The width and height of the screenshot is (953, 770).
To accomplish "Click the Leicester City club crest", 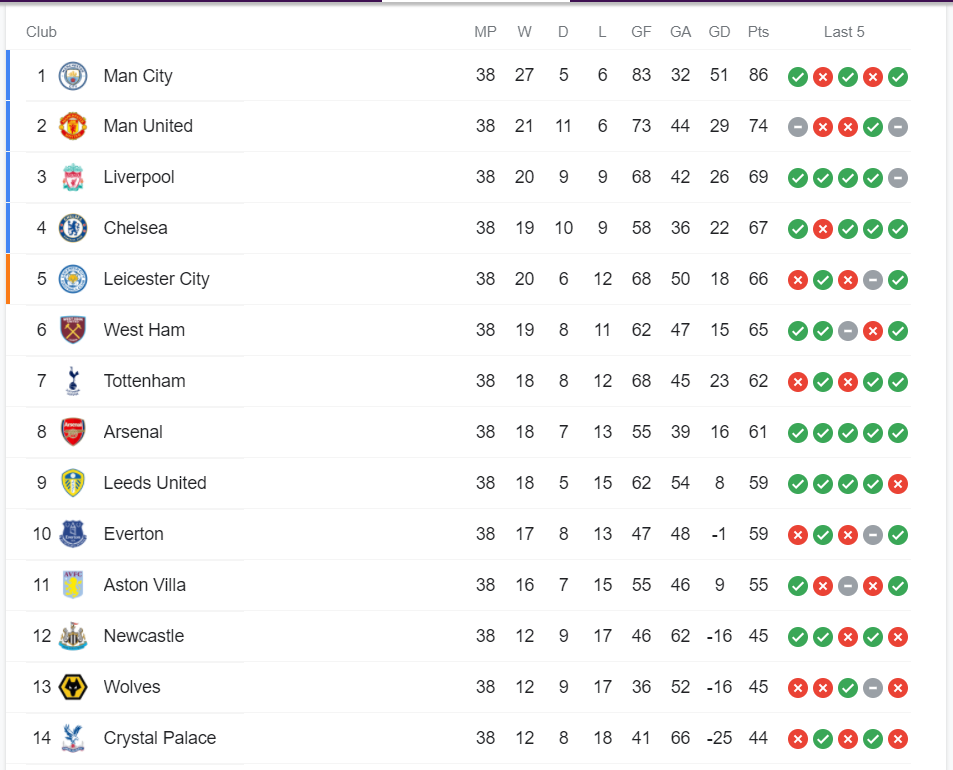I will point(73,279).
